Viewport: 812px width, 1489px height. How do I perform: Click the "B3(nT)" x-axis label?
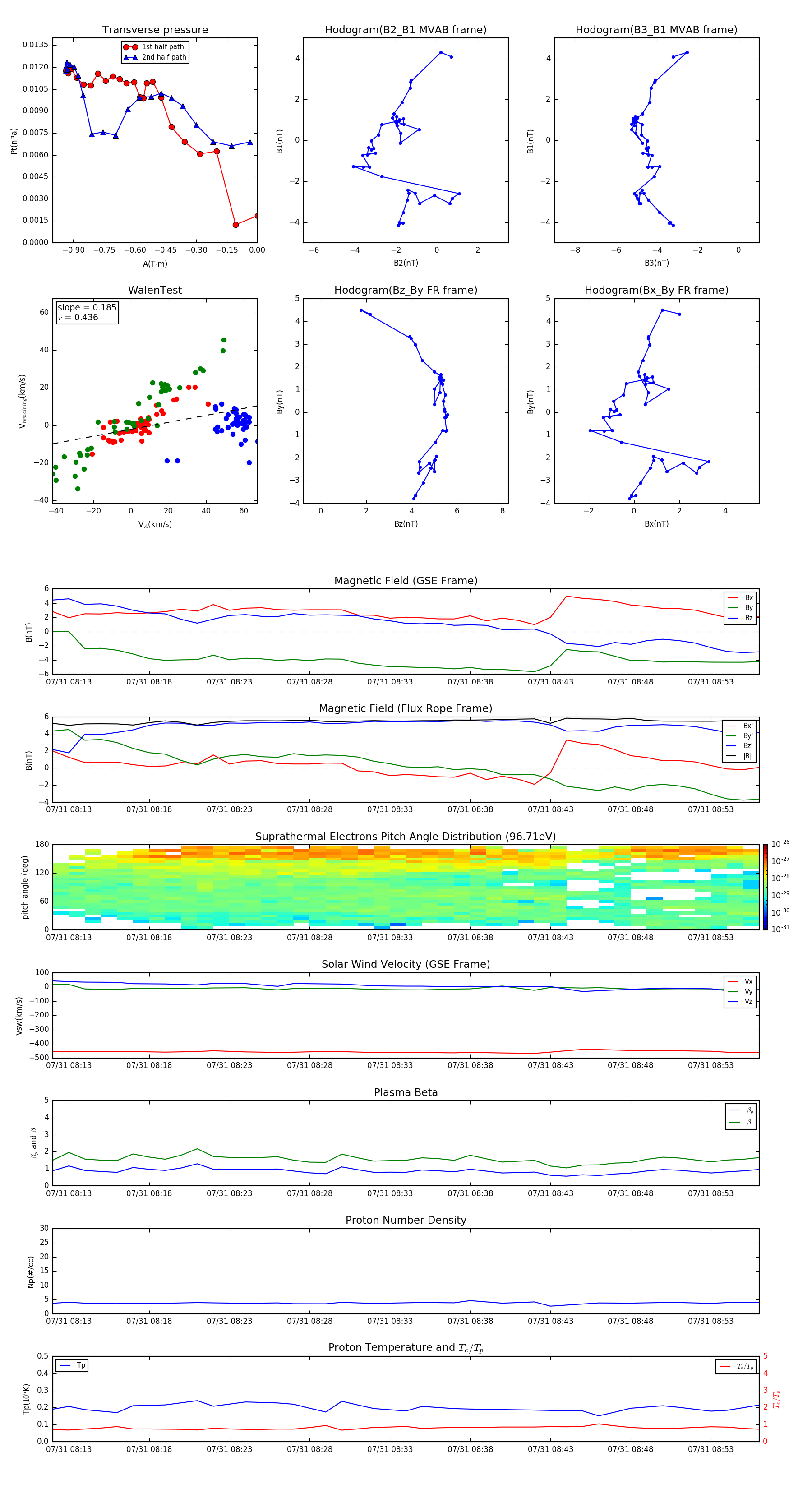coord(656,264)
